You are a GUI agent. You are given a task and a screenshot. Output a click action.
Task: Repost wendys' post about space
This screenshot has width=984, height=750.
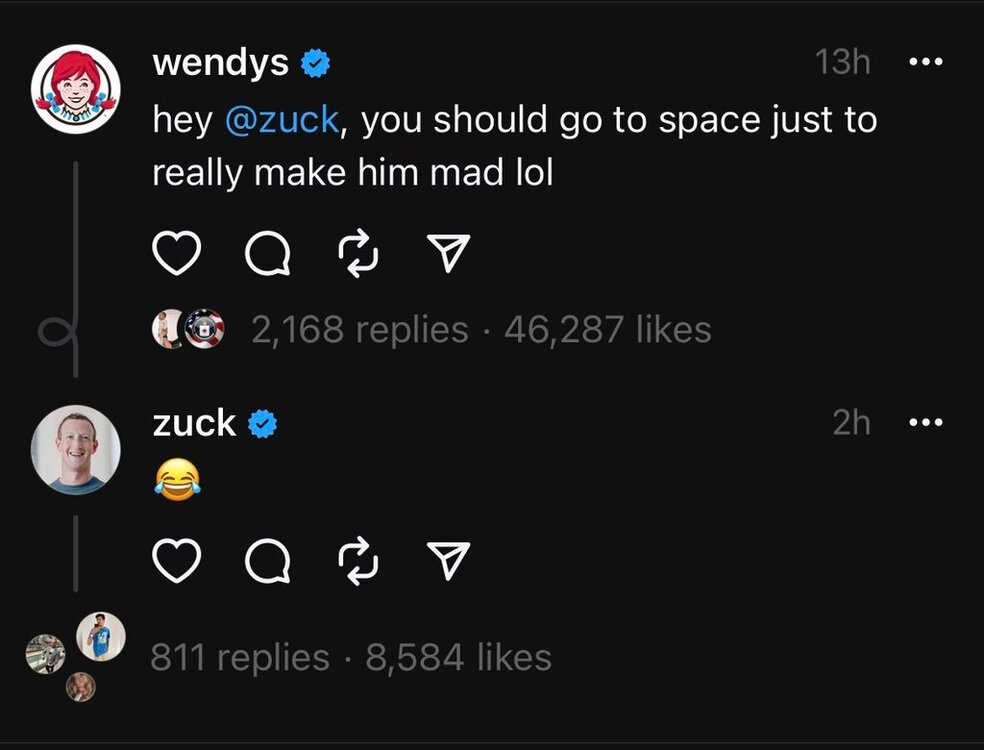pos(357,253)
